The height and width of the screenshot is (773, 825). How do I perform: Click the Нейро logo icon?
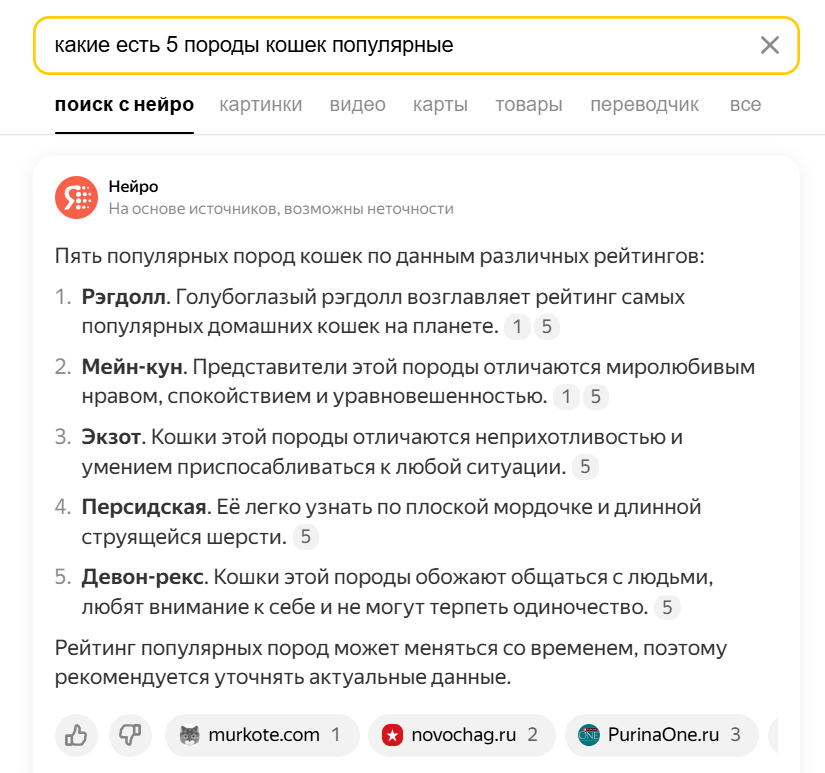76,197
